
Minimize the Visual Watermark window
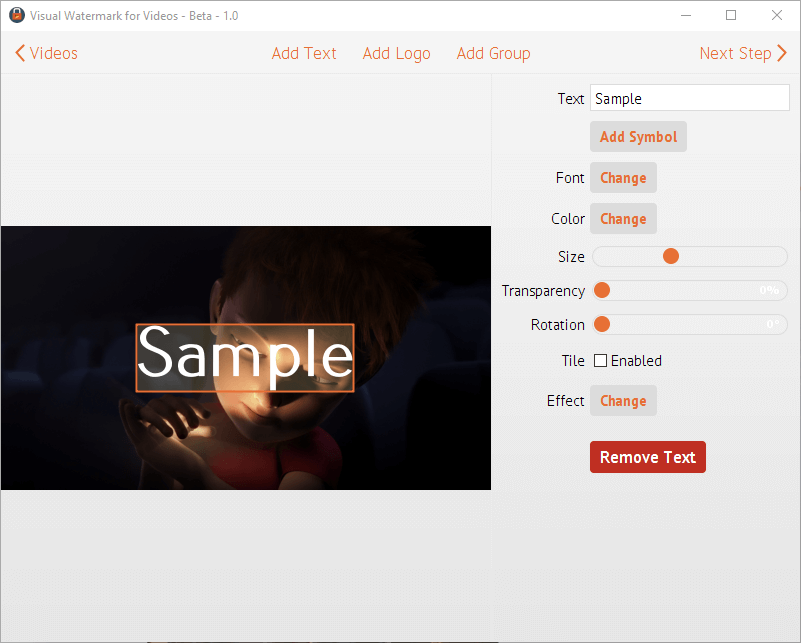click(685, 16)
